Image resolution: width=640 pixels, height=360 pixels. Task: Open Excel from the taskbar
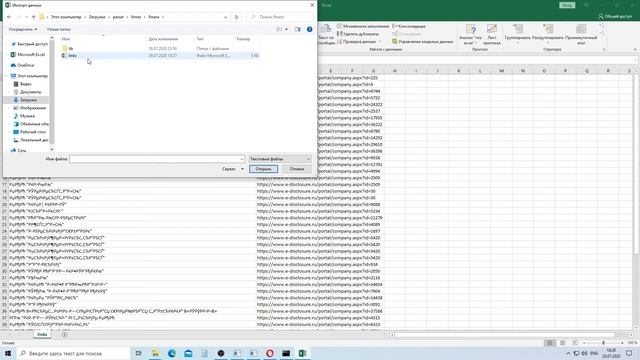click(302, 353)
